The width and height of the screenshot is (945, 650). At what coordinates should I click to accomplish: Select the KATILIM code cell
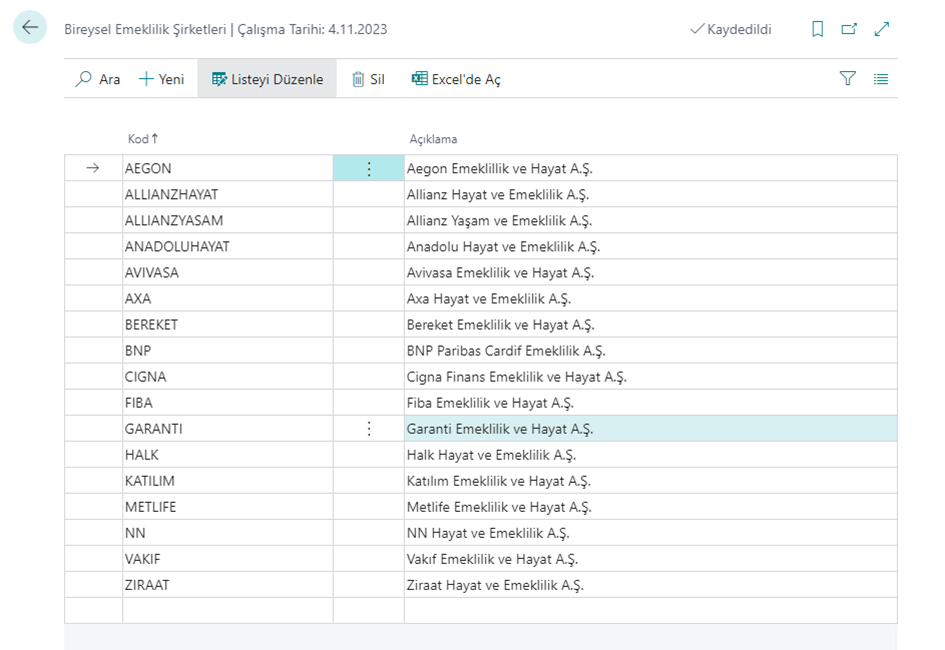click(x=228, y=481)
